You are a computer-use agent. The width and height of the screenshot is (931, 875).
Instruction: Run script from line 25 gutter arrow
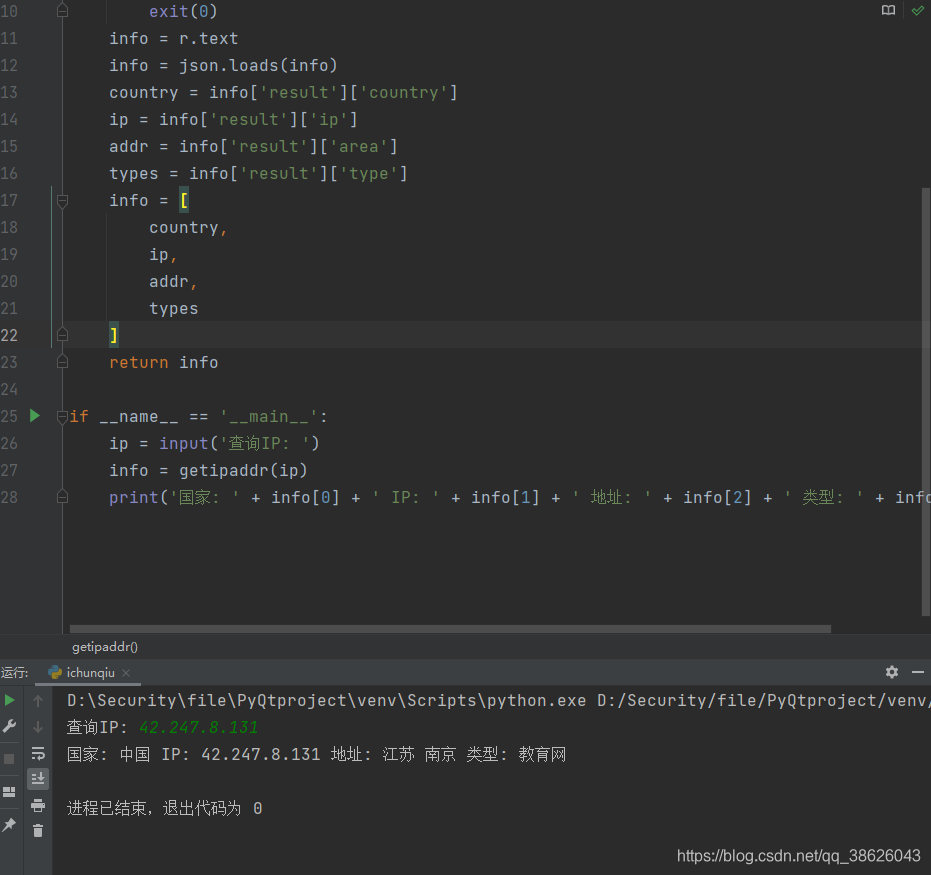pyautogui.click(x=34, y=416)
